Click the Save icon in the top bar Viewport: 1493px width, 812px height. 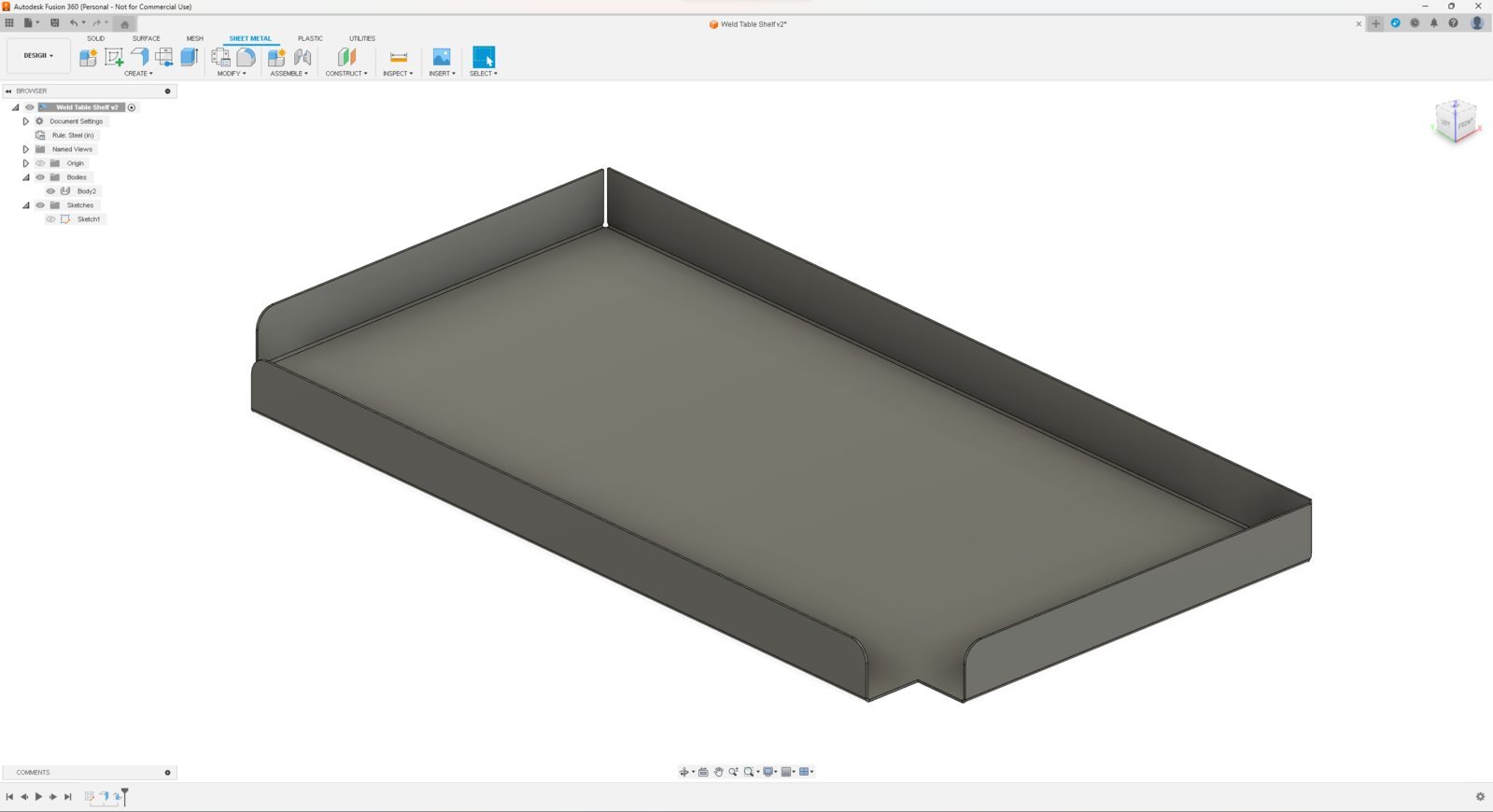pyautogui.click(x=54, y=23)
